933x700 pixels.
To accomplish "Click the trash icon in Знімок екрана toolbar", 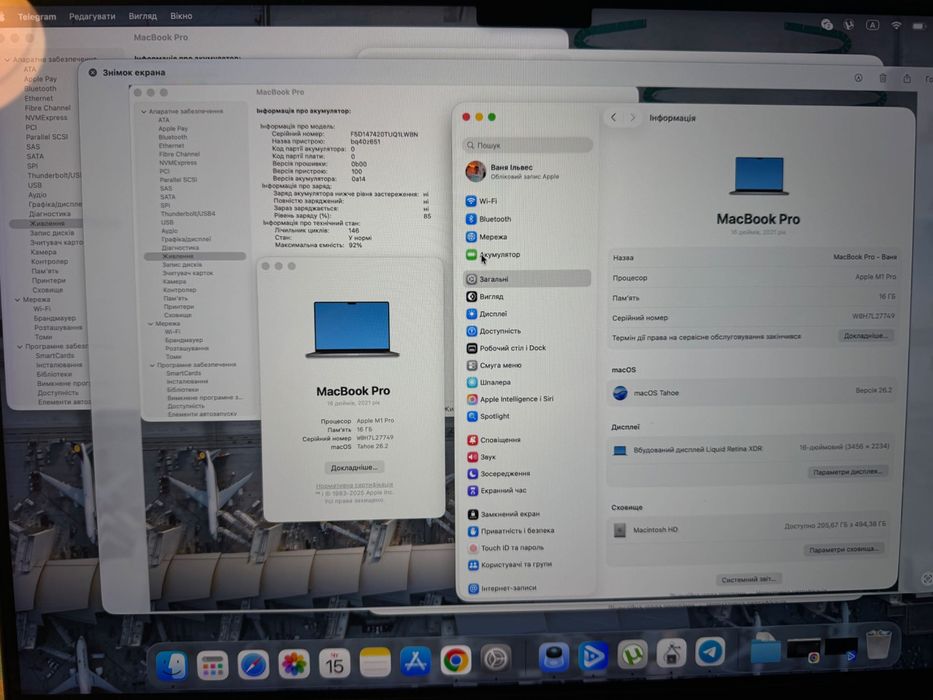I will (x=883, y=78).
